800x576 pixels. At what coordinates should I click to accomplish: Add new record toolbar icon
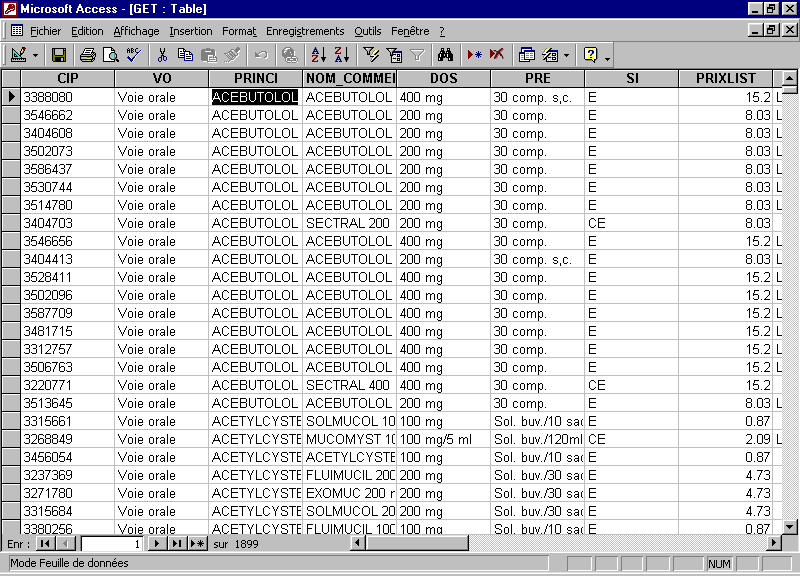click(x=474, y=55)
